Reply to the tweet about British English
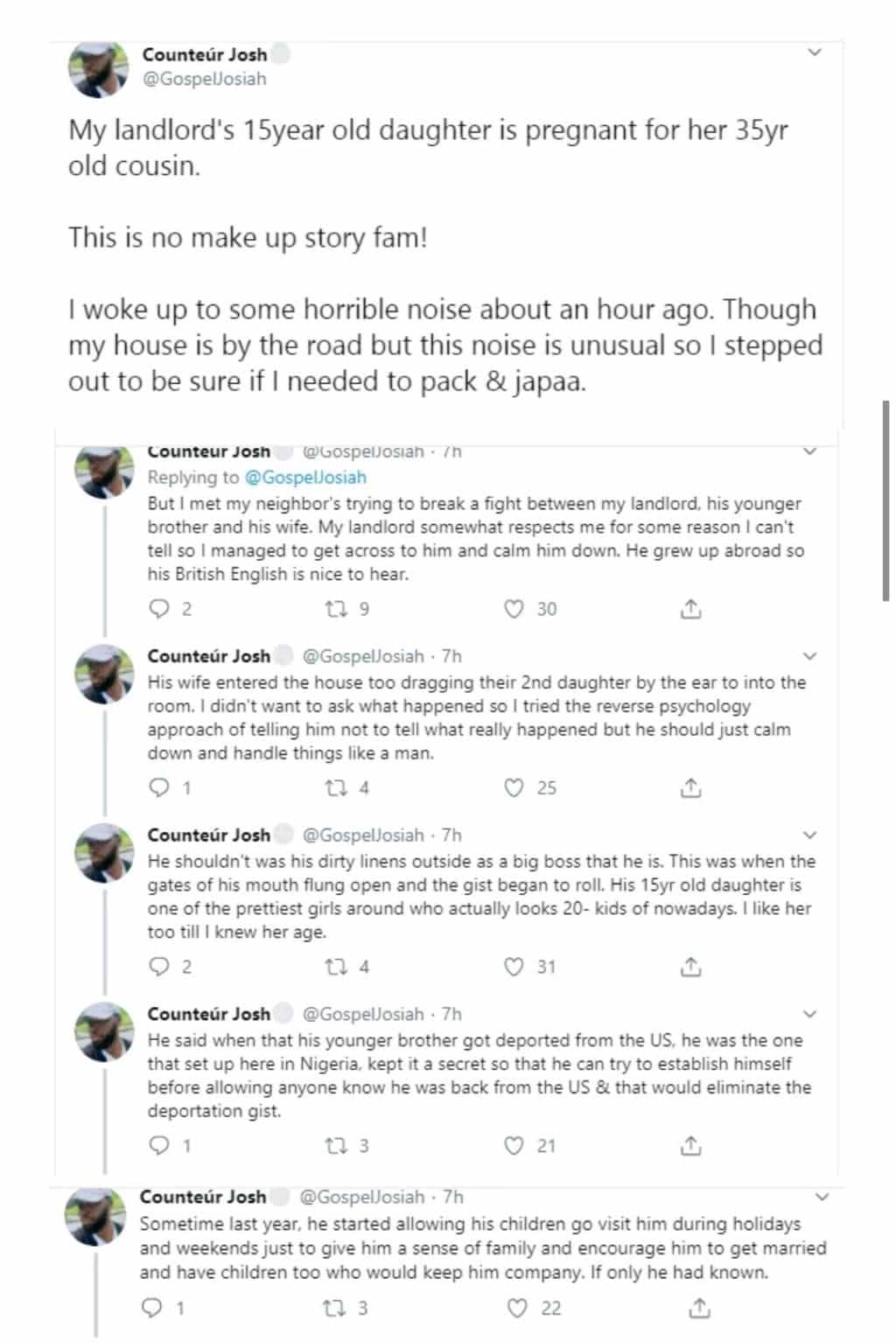The height and width of the screenshot is (1342, 896). point(159,609)
